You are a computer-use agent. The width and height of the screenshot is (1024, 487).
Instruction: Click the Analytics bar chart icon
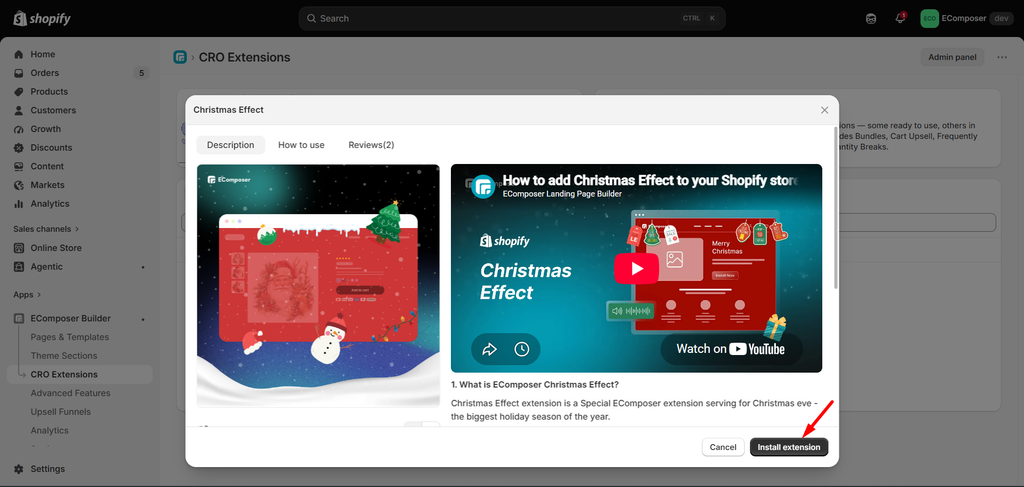[x=19, y=204]
